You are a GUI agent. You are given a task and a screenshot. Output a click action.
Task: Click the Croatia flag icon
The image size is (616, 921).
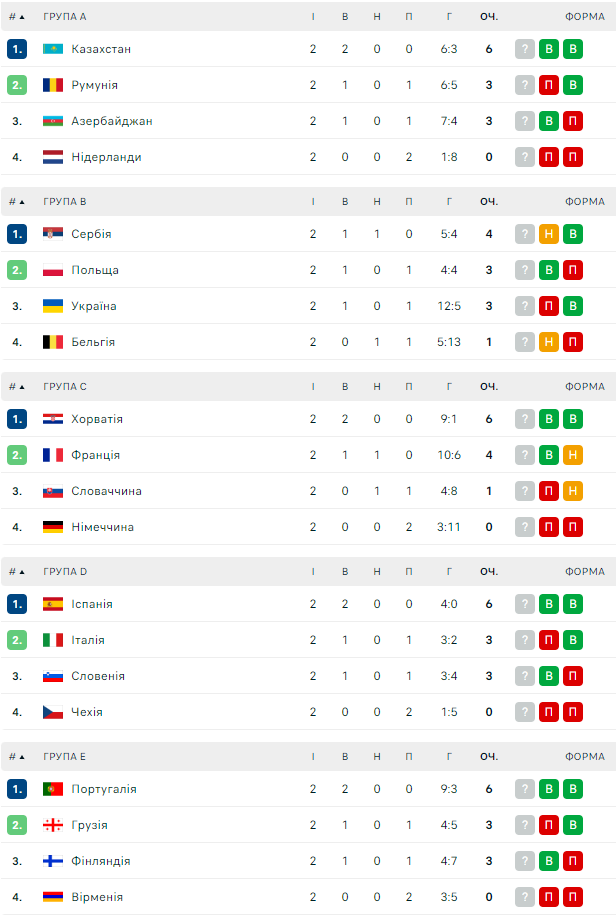tap(53, 419)
